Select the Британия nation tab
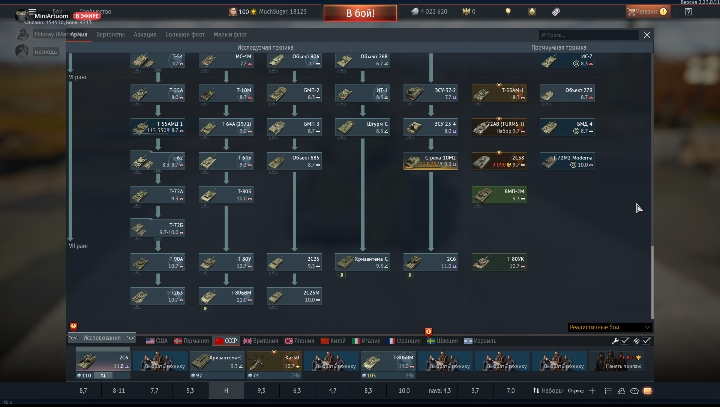The height and width of the screenshot is (407, 720). coord(260,341)
